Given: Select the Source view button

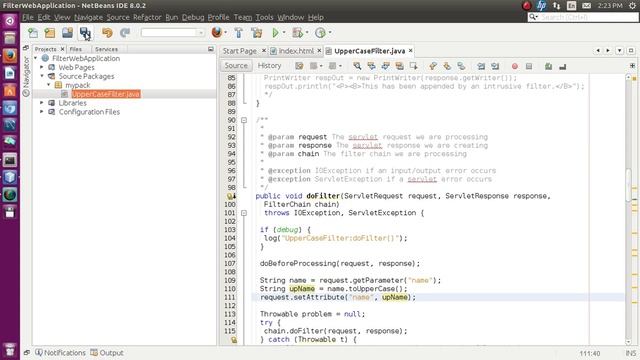Looking at the screenshot, I should coord(236,66).
